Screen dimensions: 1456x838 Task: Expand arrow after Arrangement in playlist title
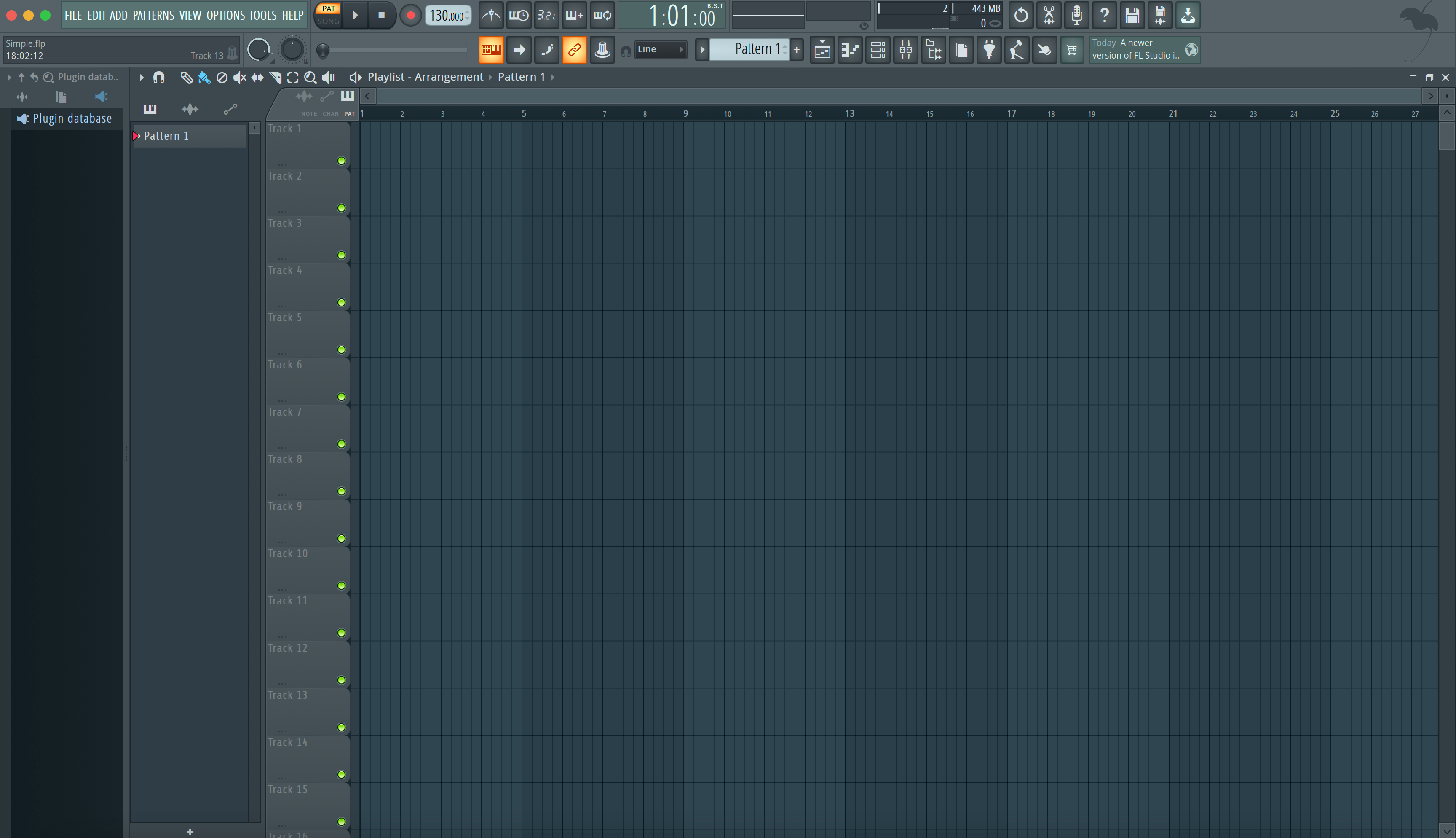point(490,77)
